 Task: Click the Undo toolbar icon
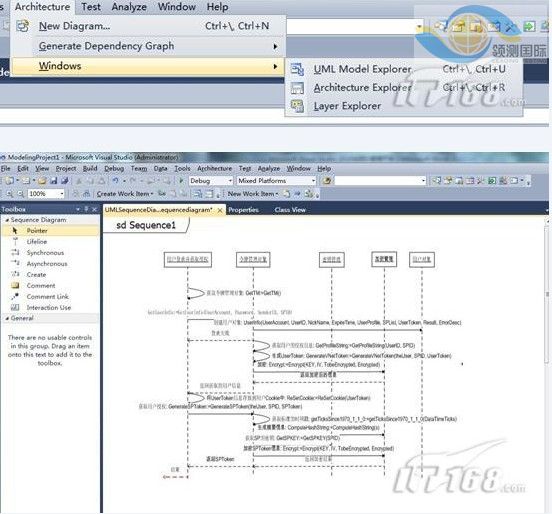[x=115, y=181]
